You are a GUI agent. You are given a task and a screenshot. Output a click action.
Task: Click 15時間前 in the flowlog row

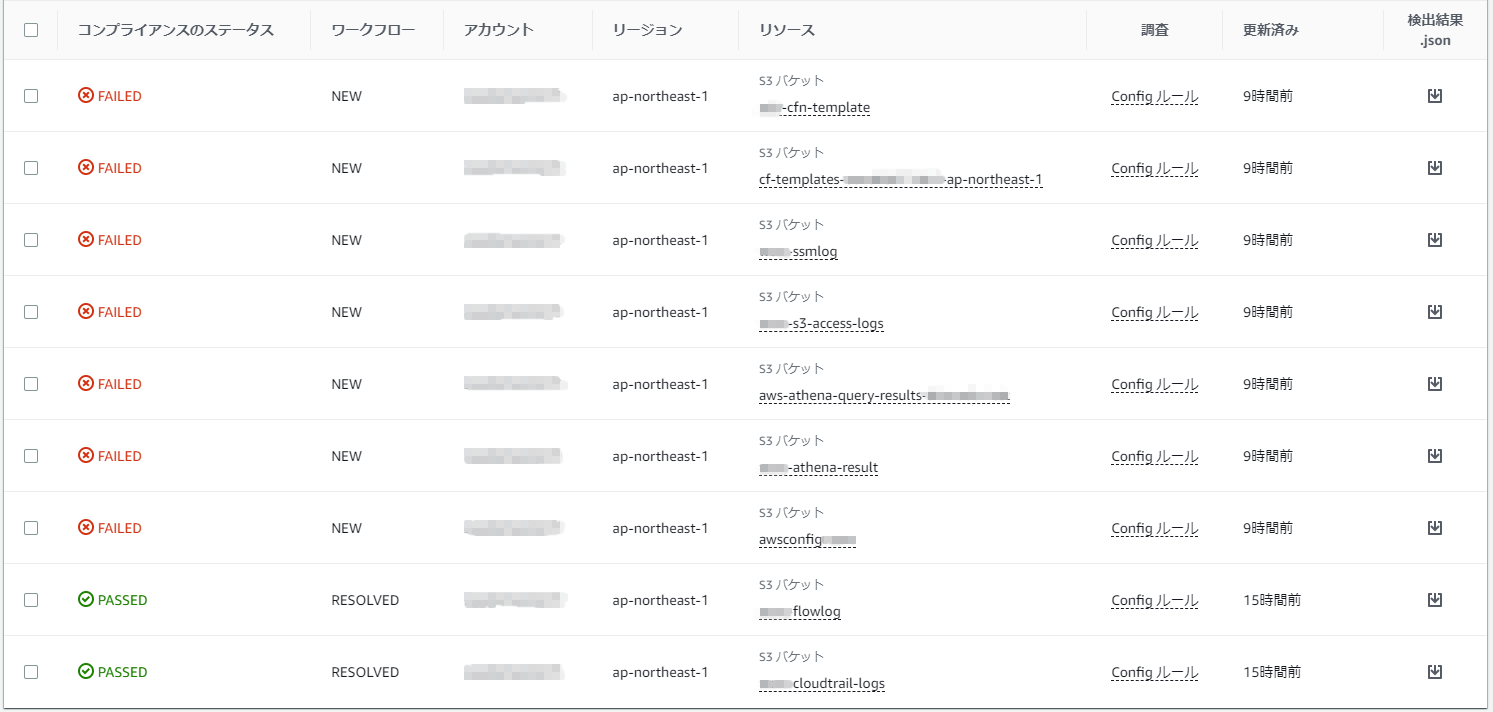click(1271, 600)
